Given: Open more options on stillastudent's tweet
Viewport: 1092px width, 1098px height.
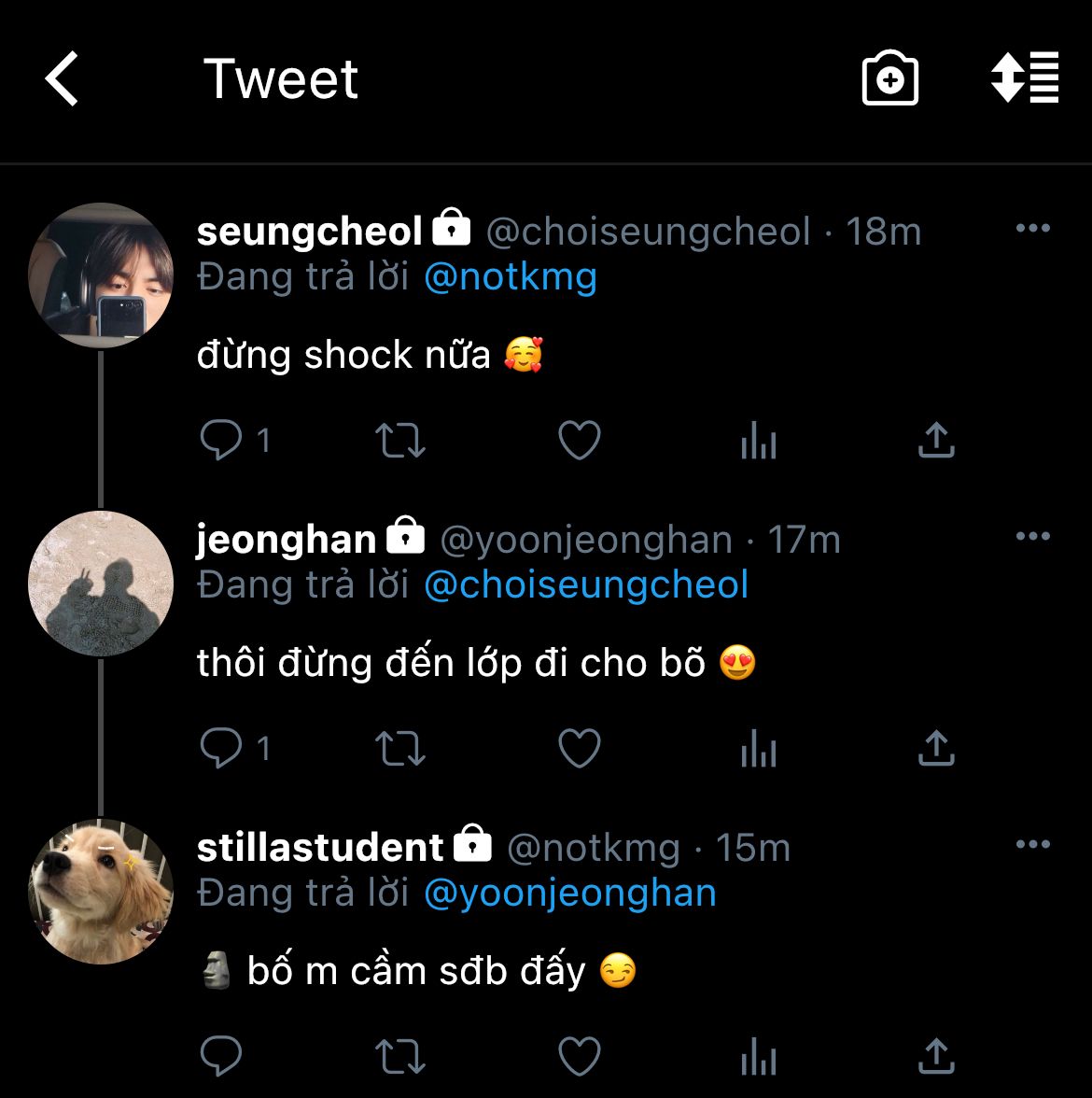Looking at the screenshot, I should click(1032, 845).
